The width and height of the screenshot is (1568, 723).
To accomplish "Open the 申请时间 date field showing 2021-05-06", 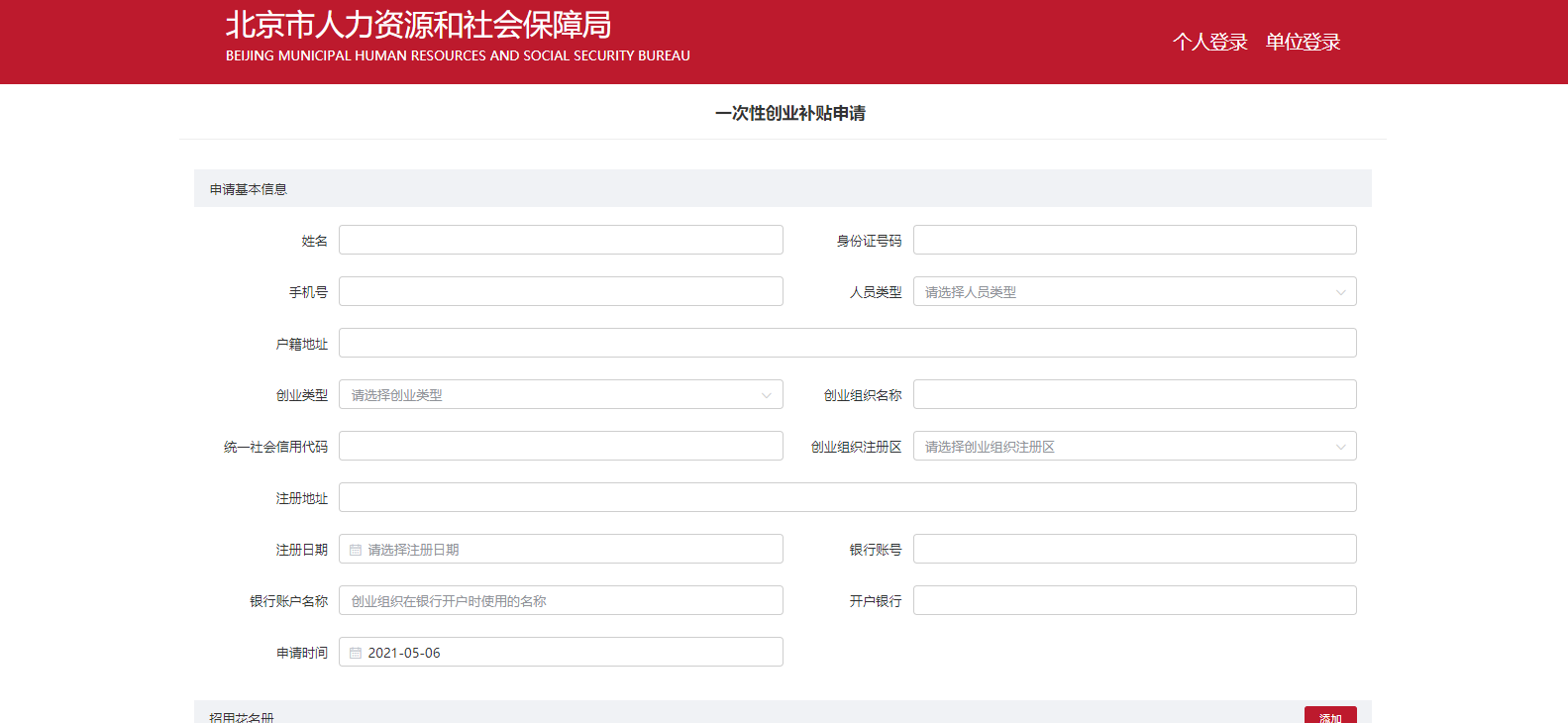I will tap(561, 652).
